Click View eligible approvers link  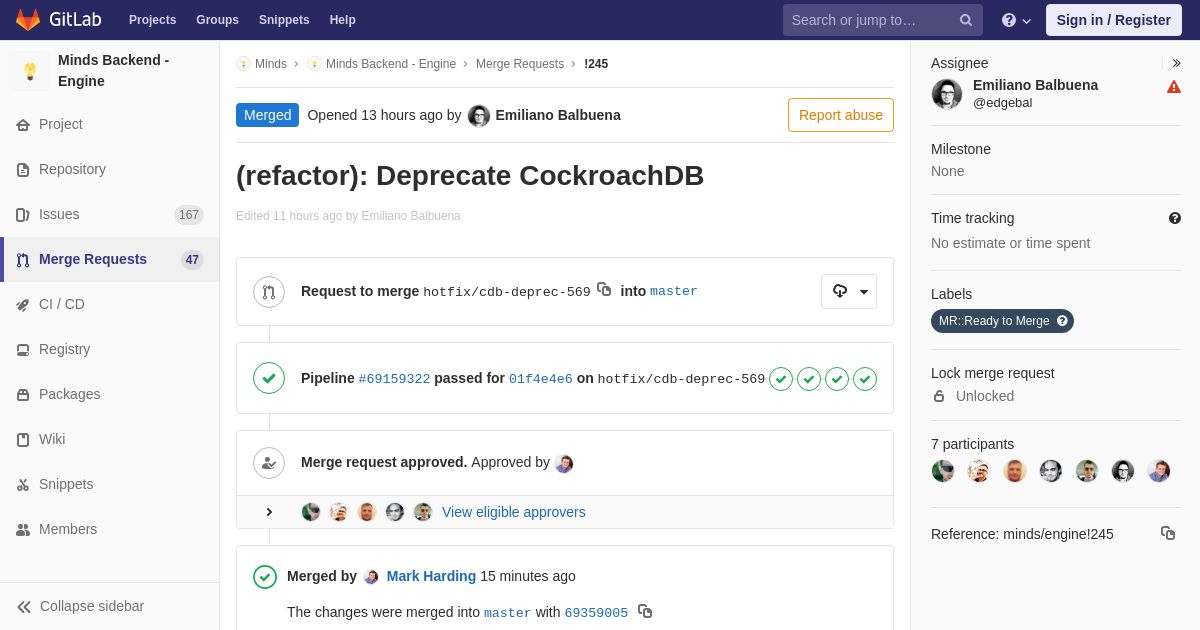click(514, 512)
